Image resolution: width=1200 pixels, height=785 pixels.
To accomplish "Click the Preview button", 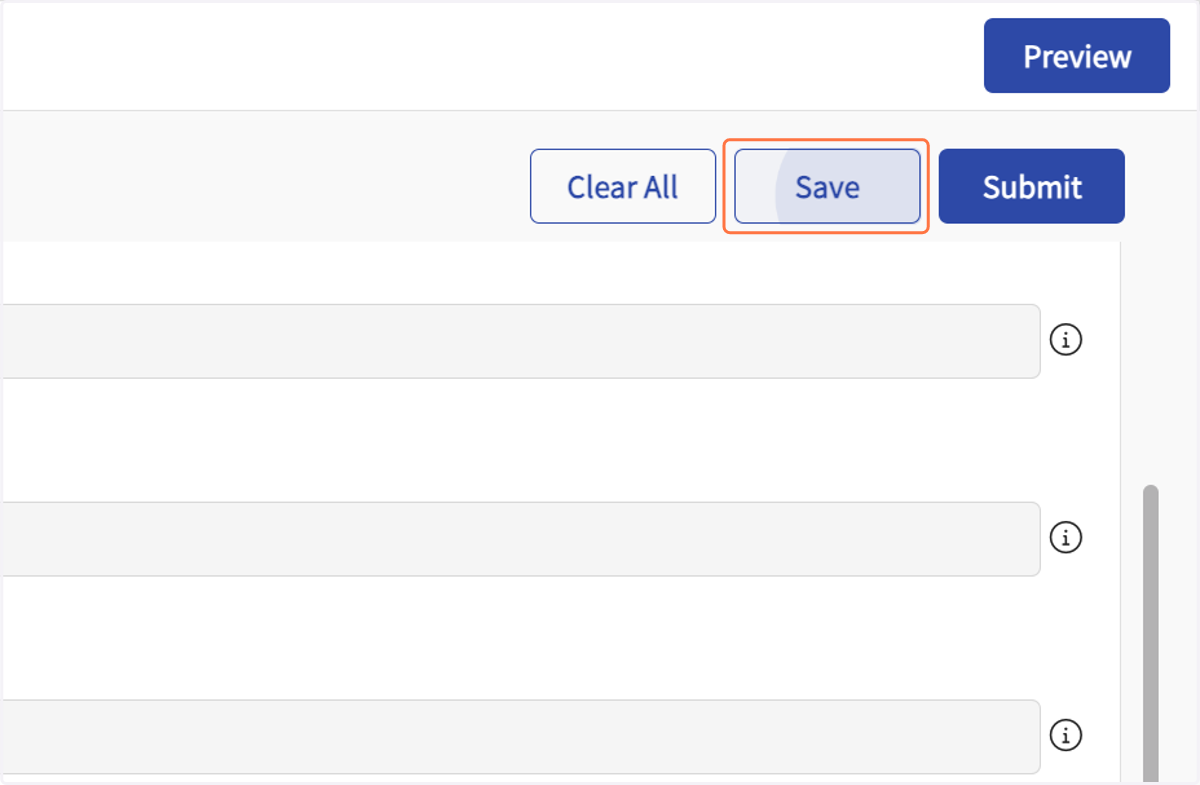I will pos(1077,56).
